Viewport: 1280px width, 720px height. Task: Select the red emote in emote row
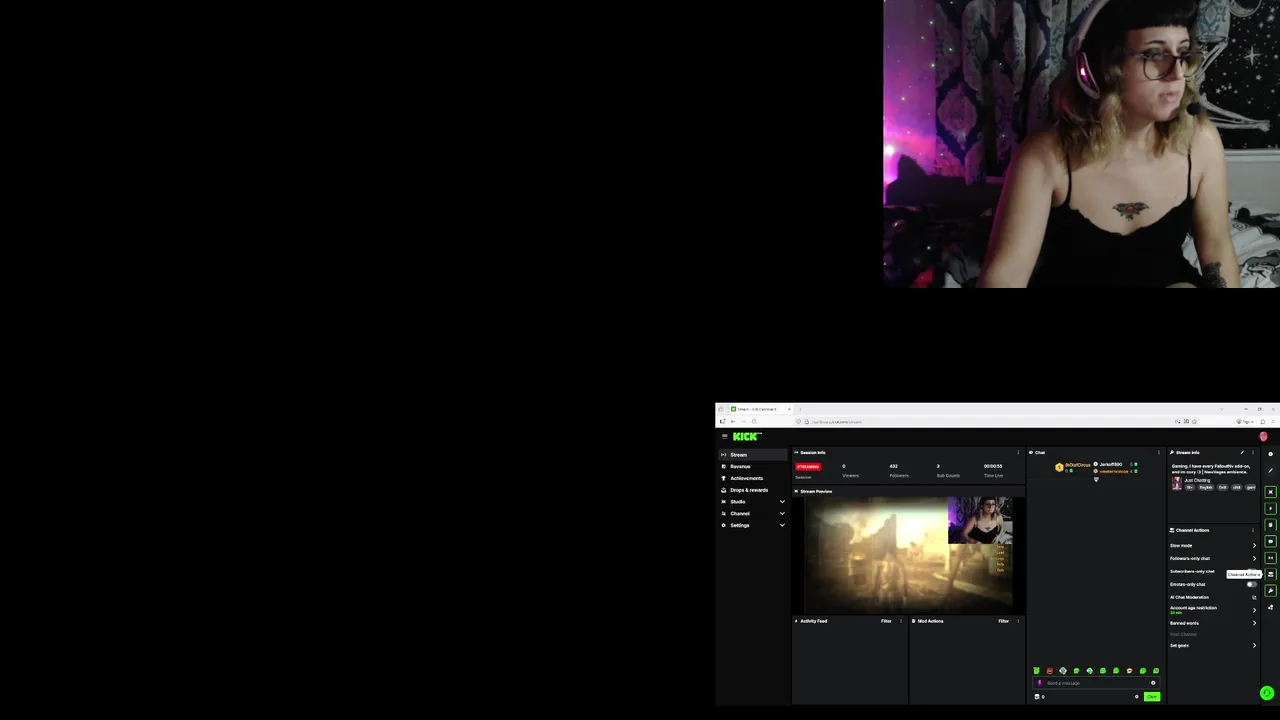pos(1050,671)
